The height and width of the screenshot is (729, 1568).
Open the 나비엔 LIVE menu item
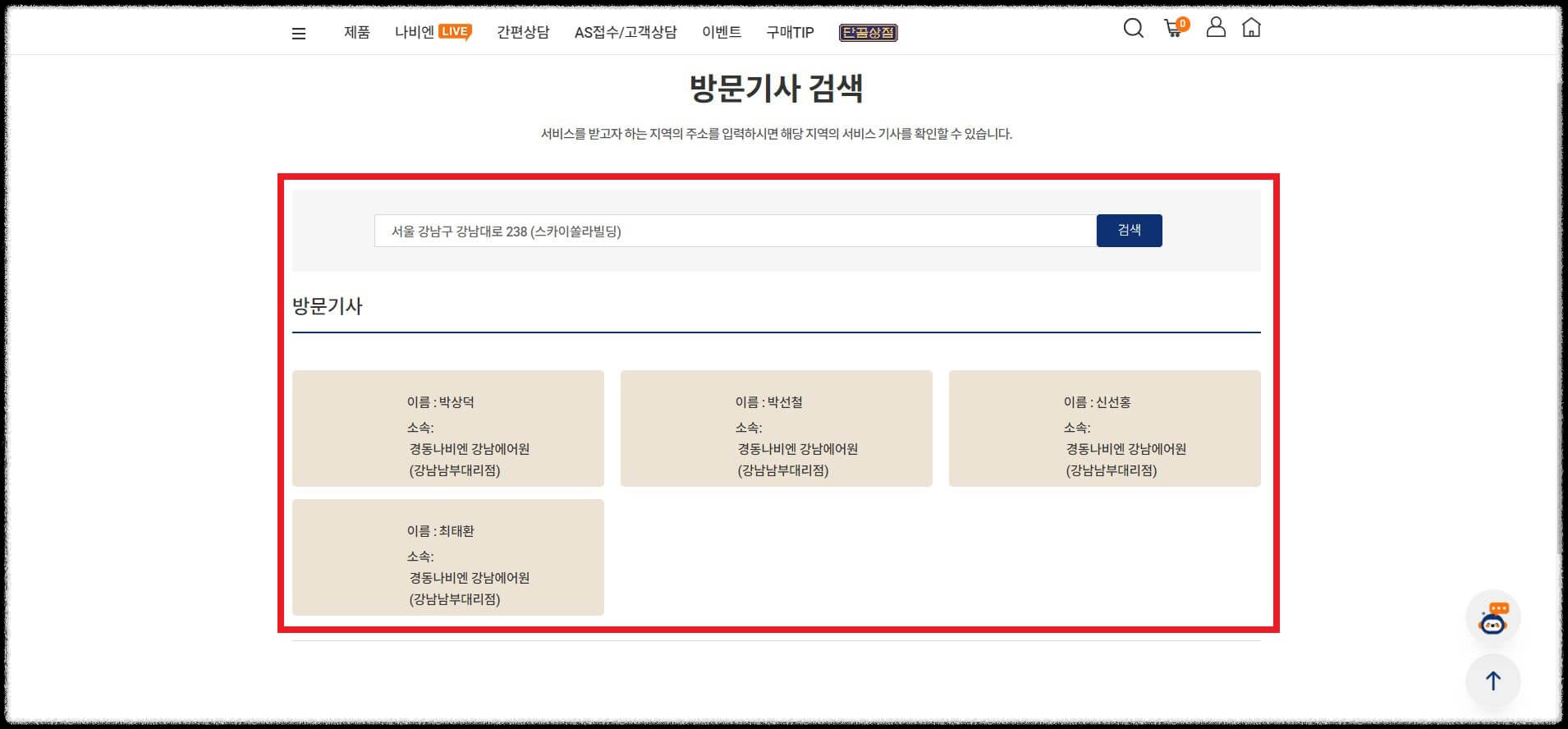433,32
